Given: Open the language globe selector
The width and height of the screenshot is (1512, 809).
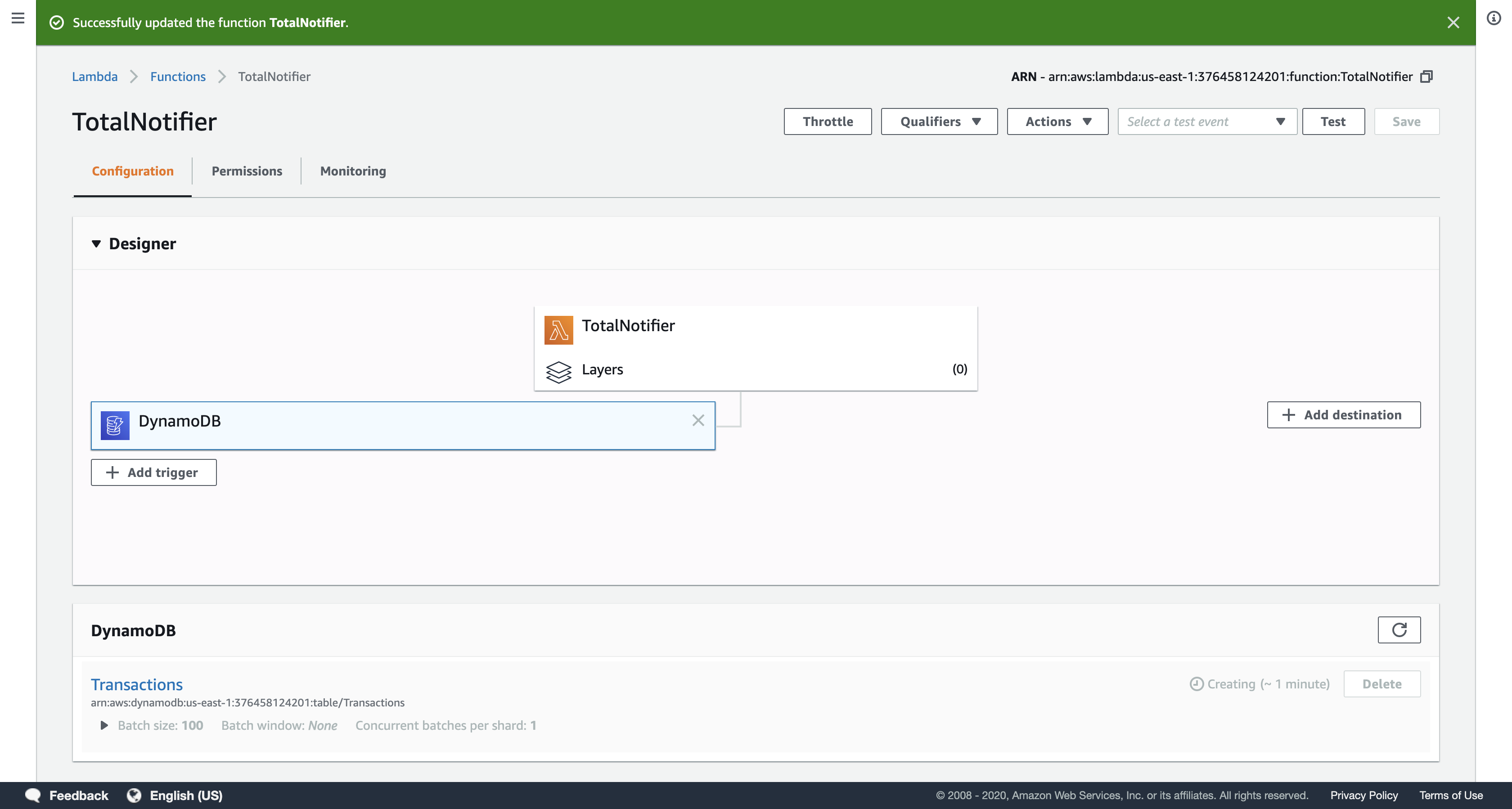Looking at the screenshot, I should tap(135, 795).
